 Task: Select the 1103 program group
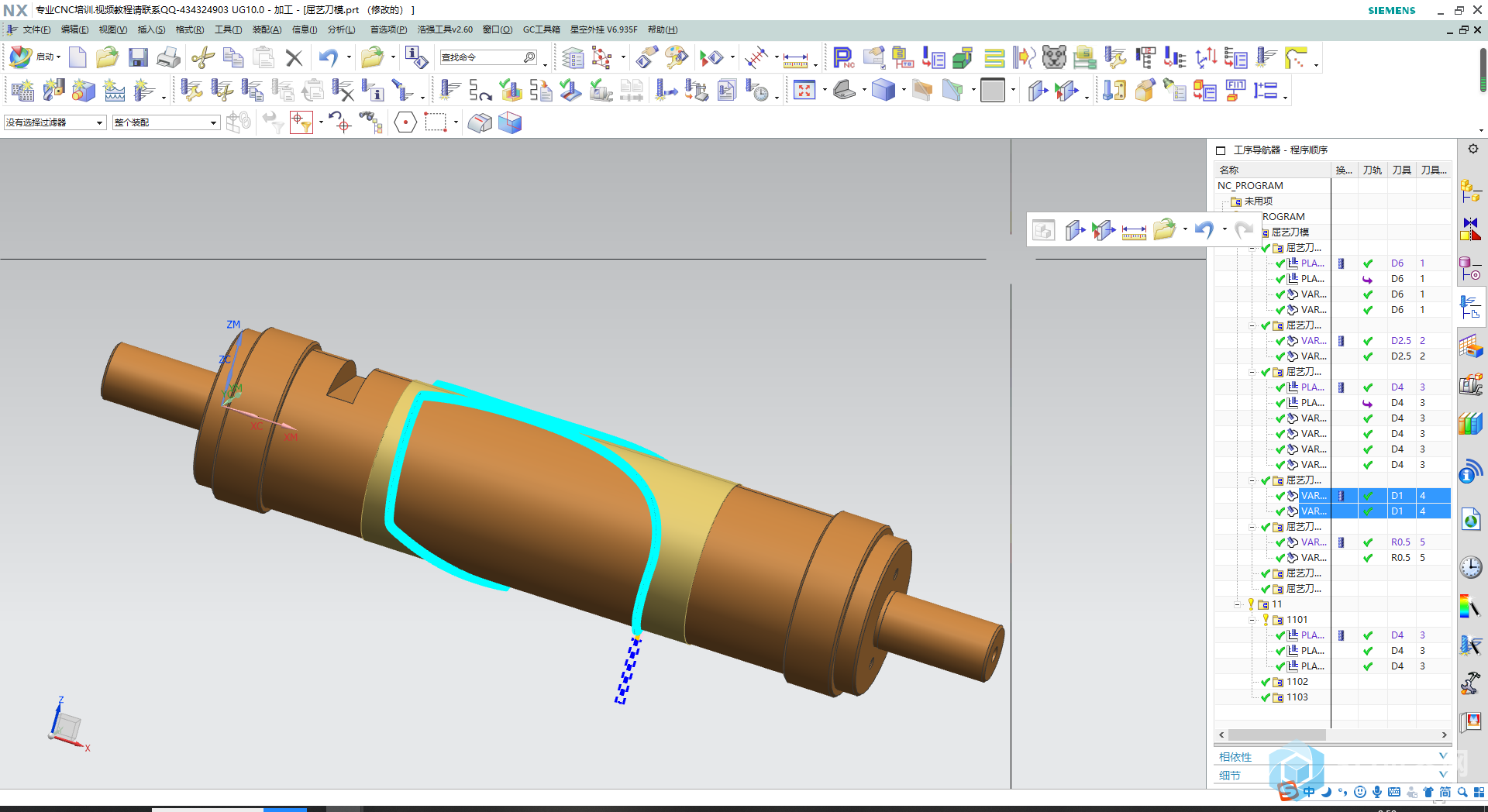coord(1297,697)
